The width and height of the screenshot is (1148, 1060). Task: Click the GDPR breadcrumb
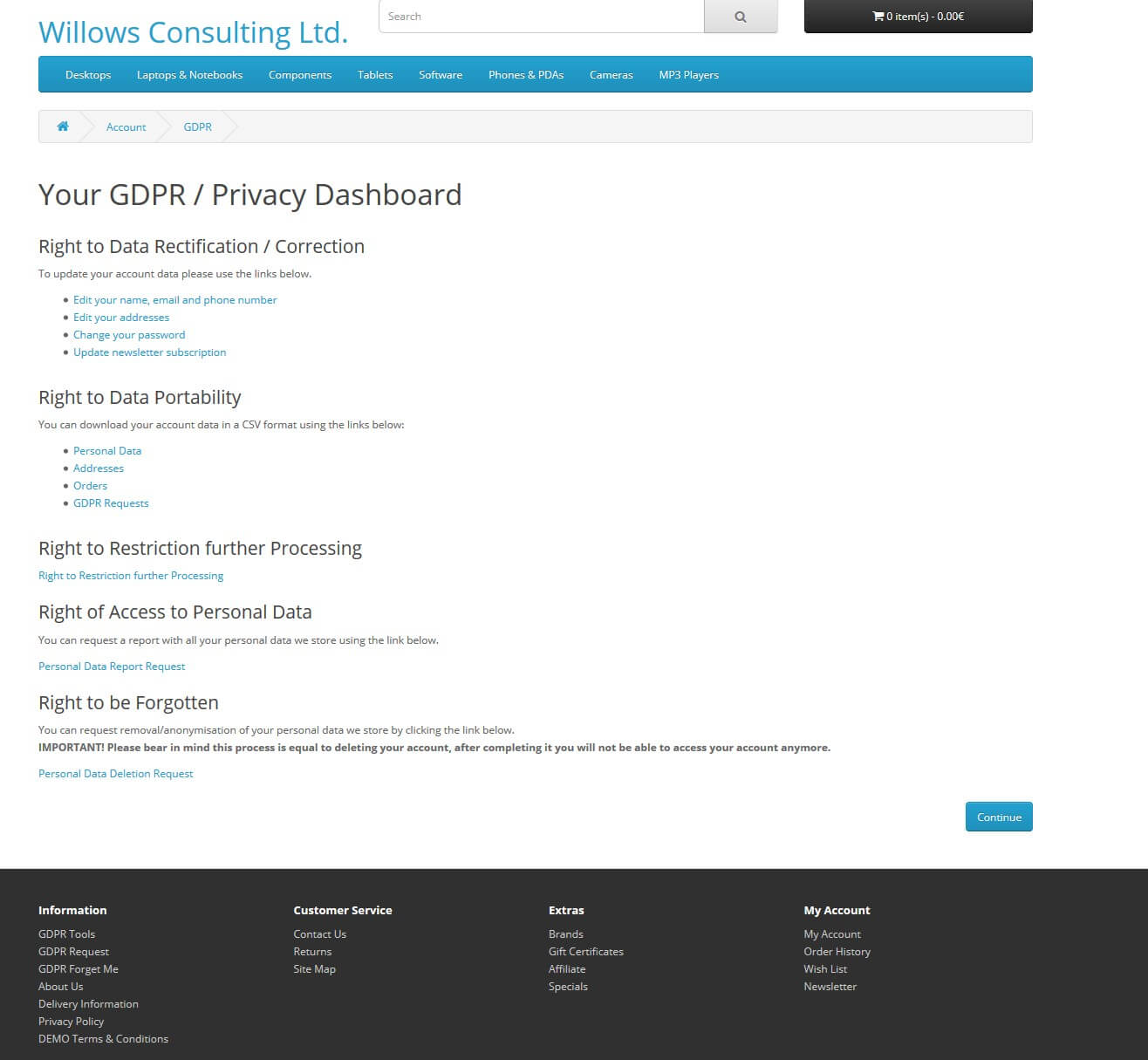(197, 127)
